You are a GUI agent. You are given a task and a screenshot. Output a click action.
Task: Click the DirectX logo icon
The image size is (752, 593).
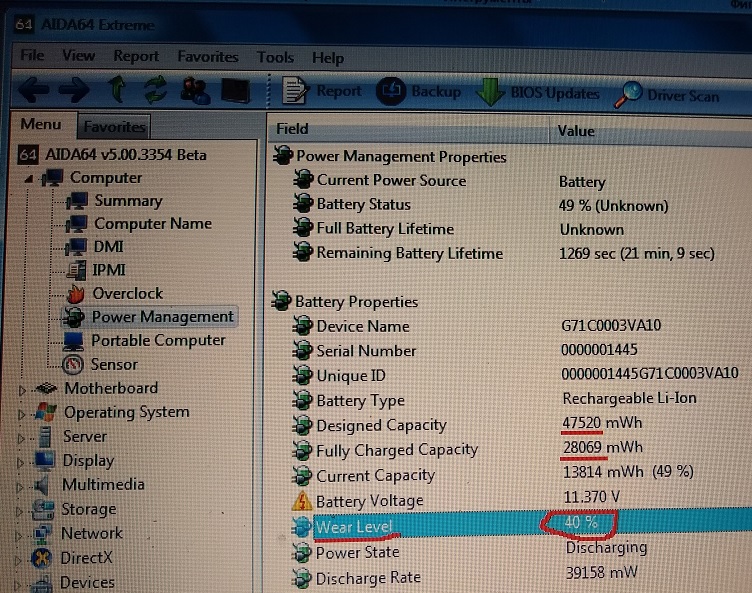41,558
